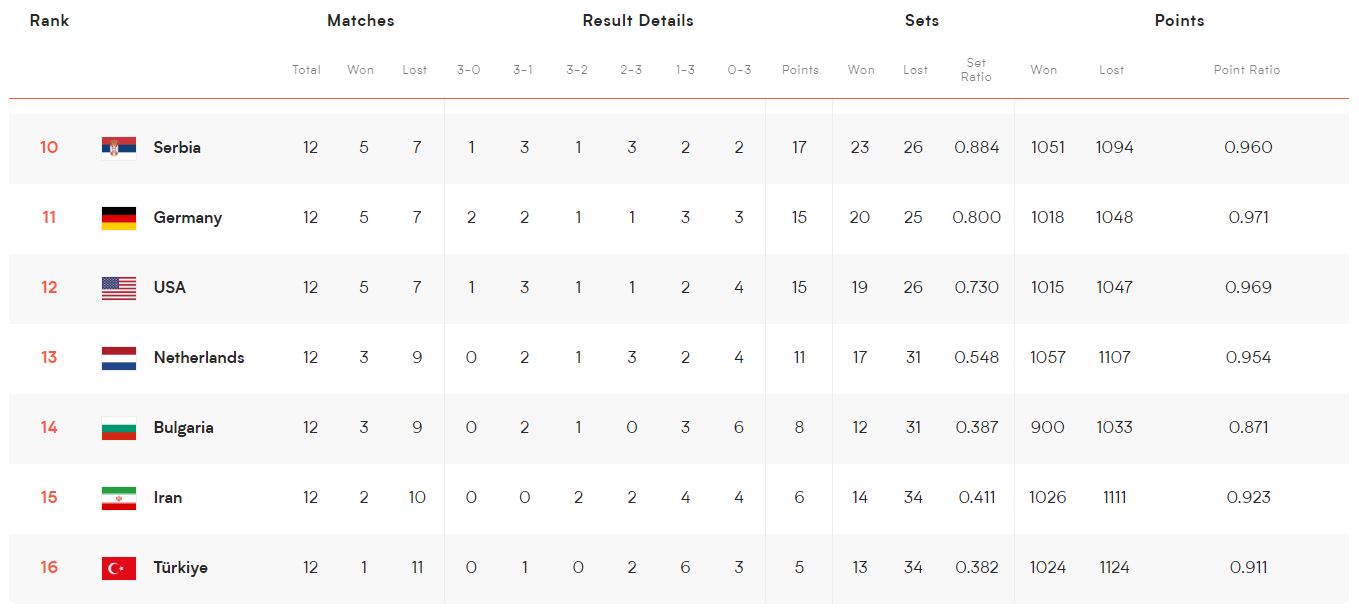Click the Result Details Points header

click(800, 70)
